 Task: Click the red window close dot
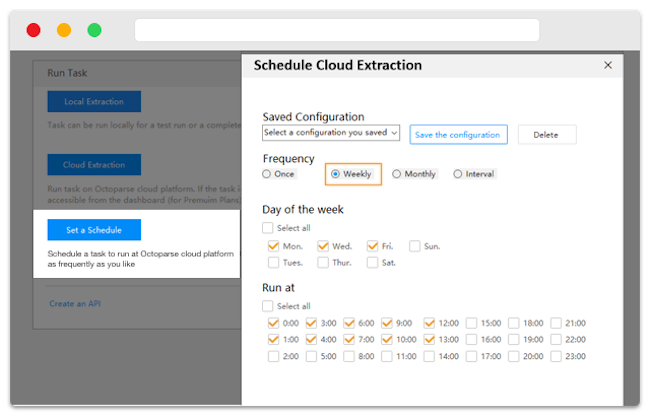(33, 30)
